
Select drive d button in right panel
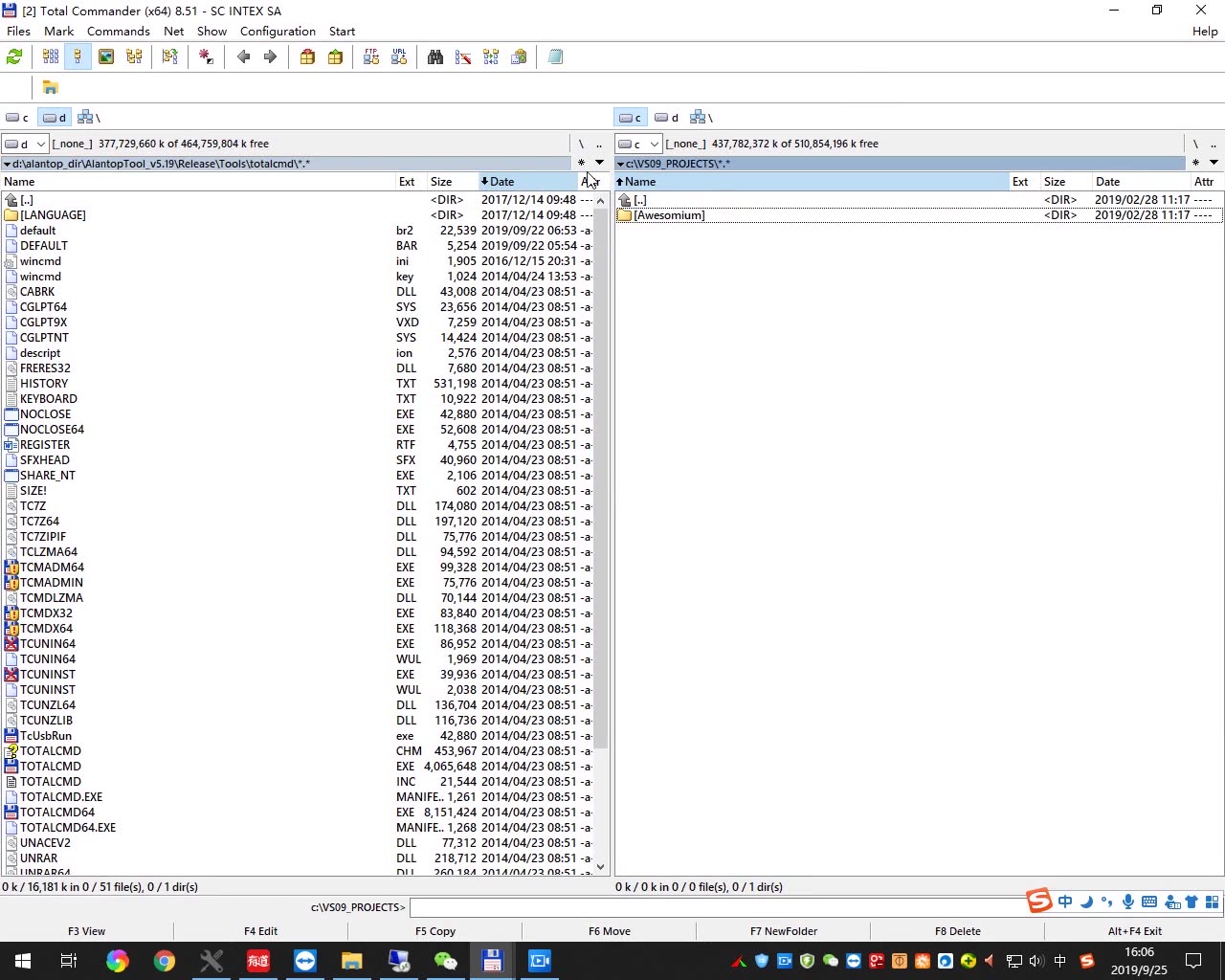tap(667, 118)
